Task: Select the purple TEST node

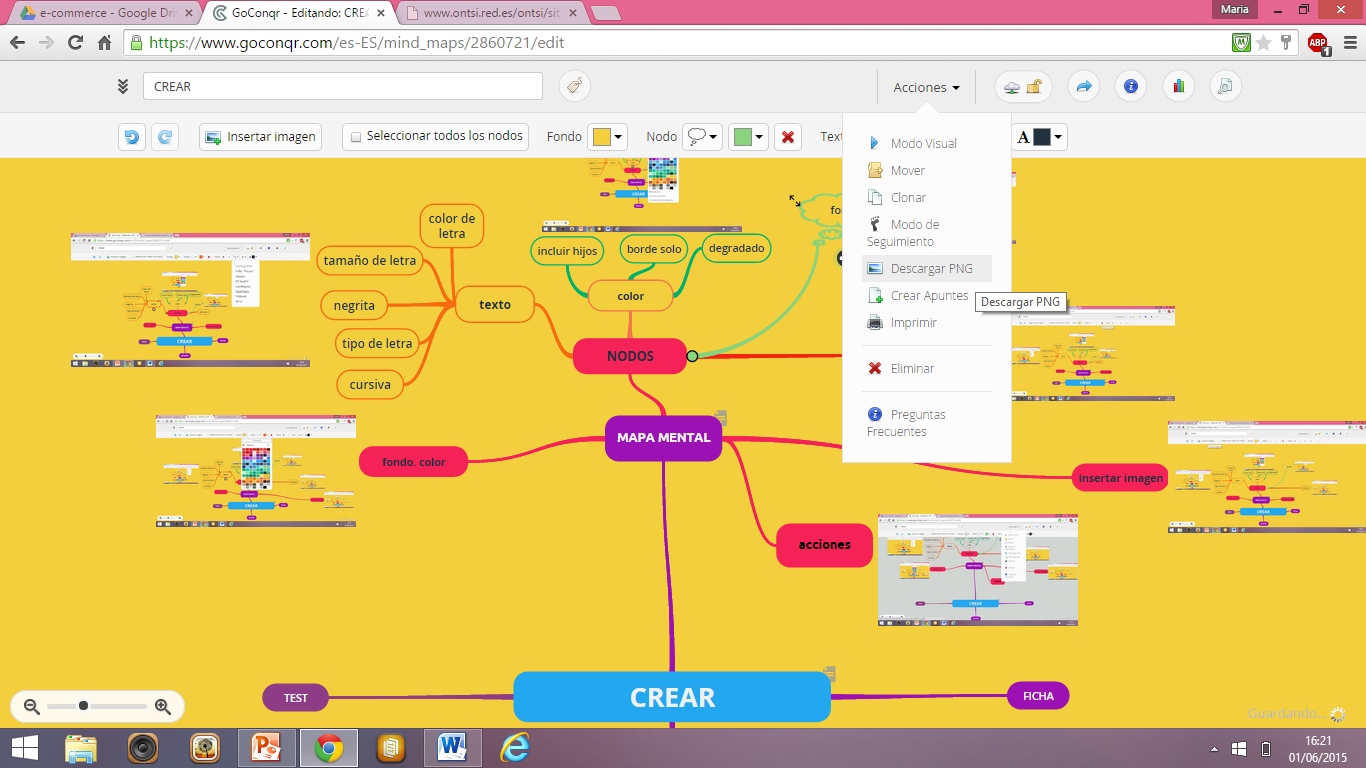Action: [x=295, y=698]
